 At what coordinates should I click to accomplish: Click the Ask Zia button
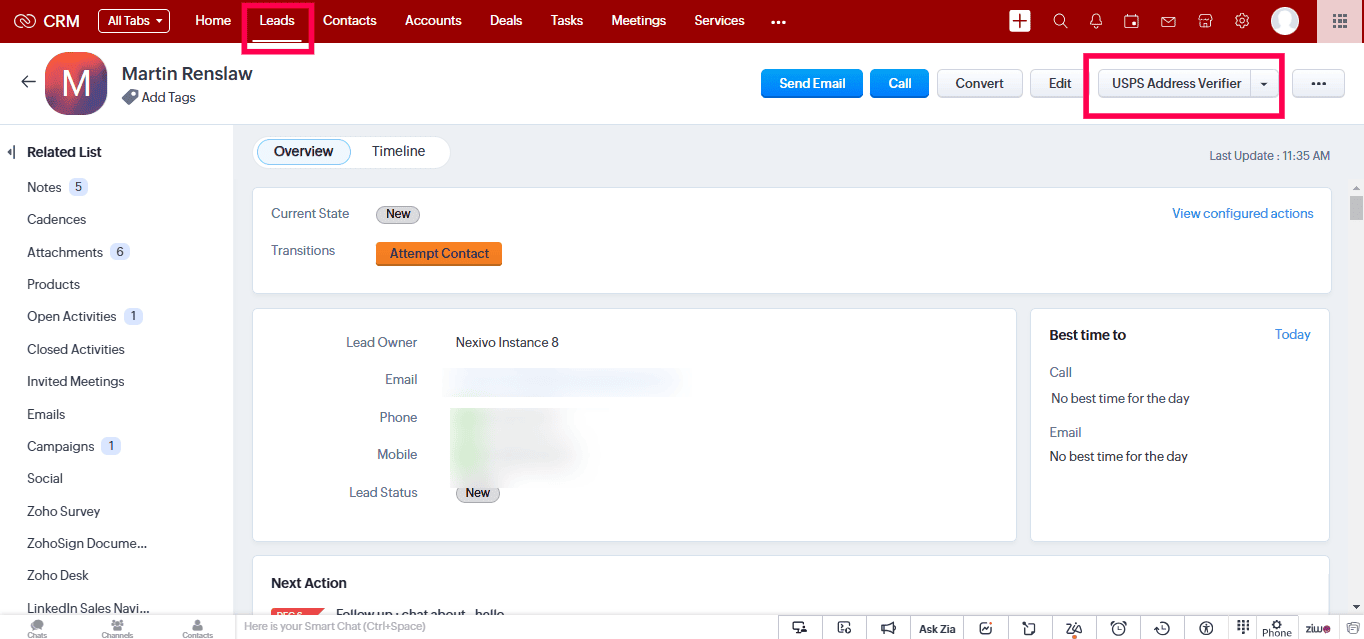click(x=937, y=629)
